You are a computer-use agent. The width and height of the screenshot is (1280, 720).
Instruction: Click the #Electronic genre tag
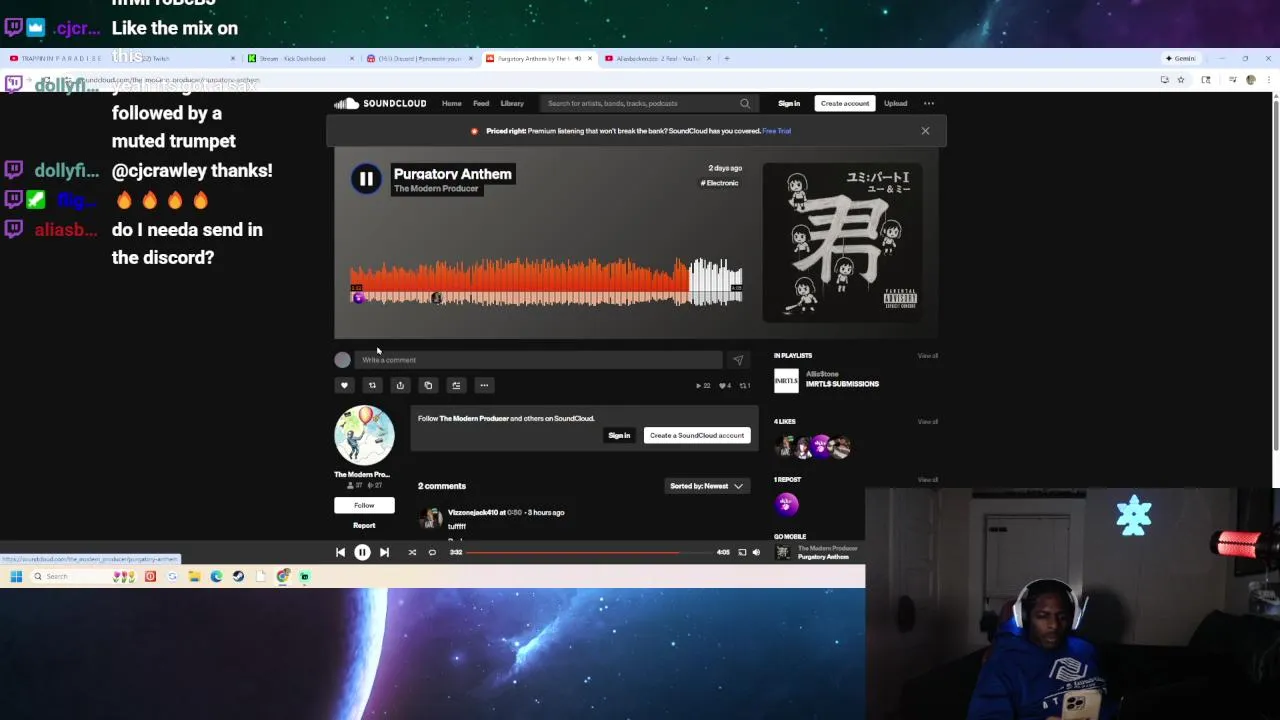tap(720, 183)
